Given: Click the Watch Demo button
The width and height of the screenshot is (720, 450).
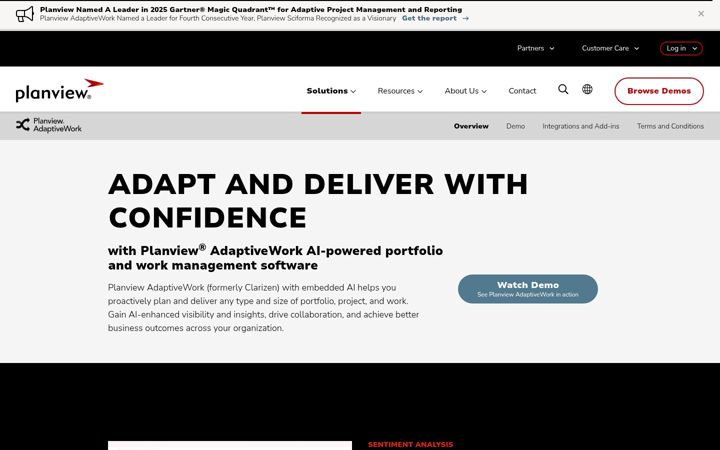Looking at the screenshot, I should [528, 289].
